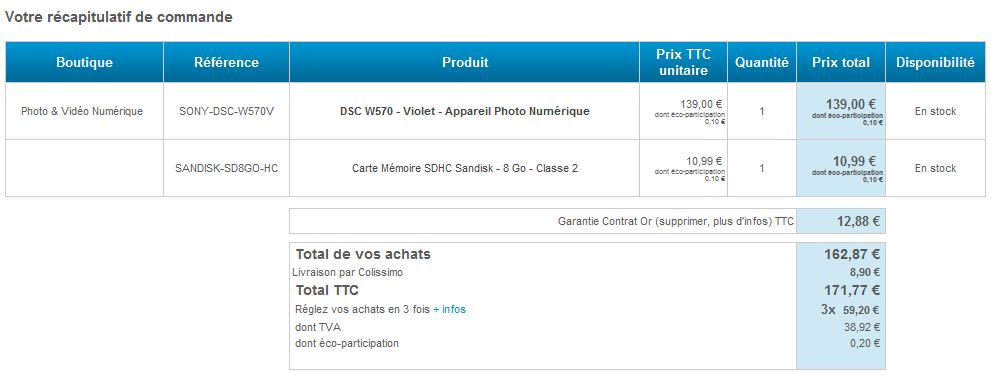Click the Quantité column header
The width and height of the screenshot is (991, 380).
762,63
